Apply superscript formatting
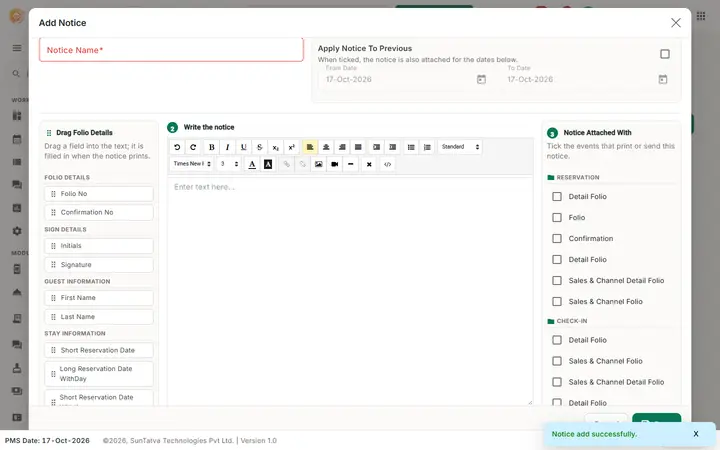 coord(292,147)
